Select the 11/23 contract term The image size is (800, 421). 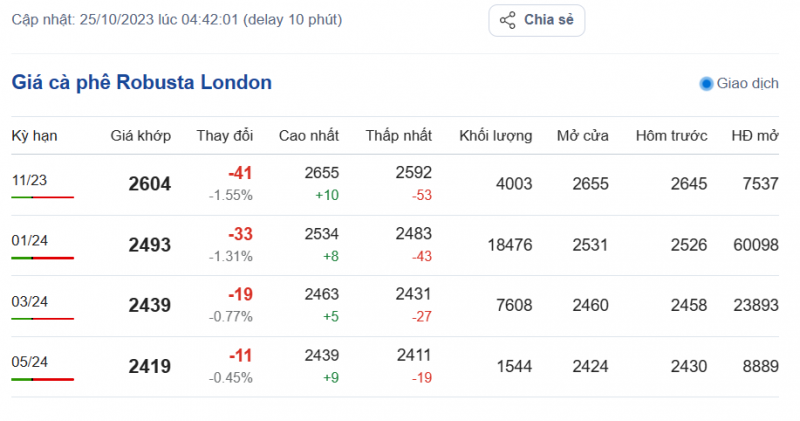coord(29,180)
